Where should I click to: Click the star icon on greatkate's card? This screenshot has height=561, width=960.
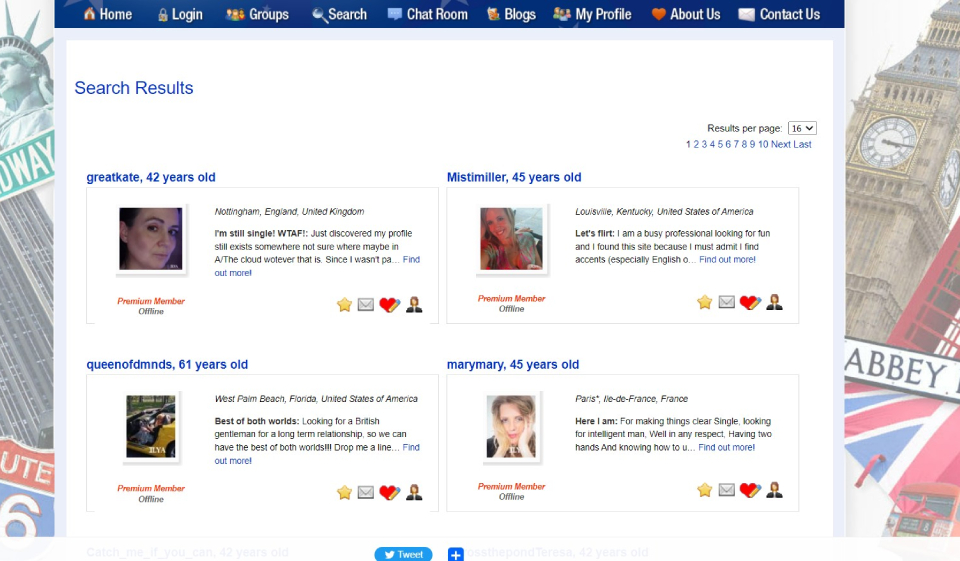345,305
